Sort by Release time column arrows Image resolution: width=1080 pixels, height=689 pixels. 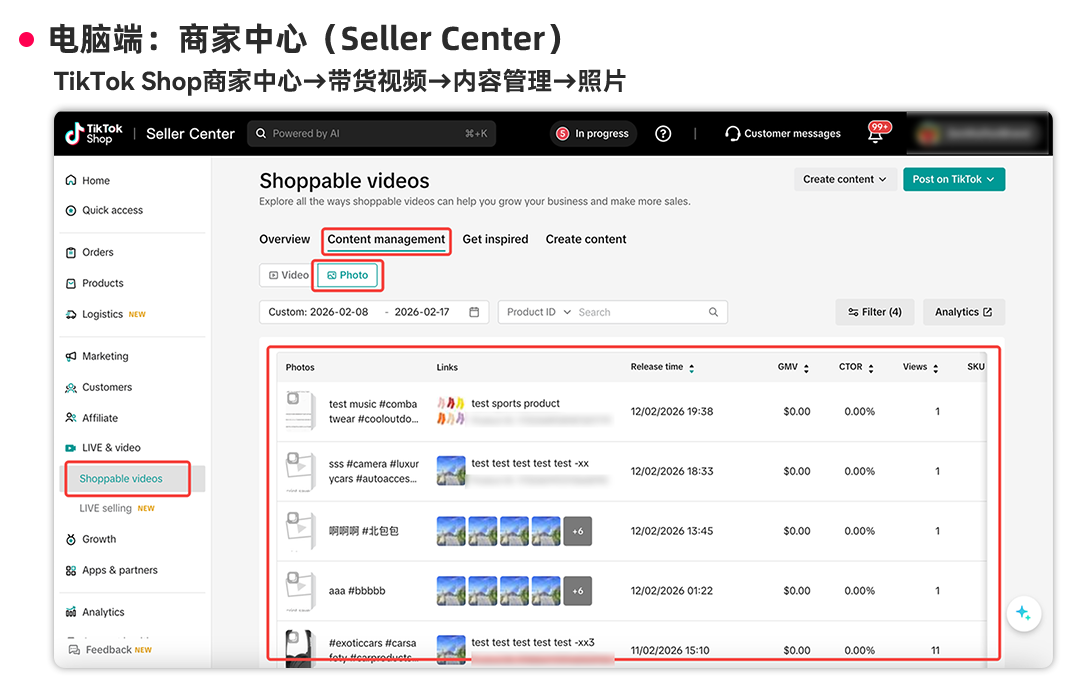(692, 368)
